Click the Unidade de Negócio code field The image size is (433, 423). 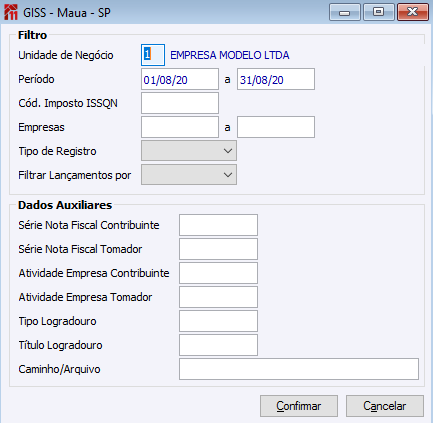pos(153,55)
